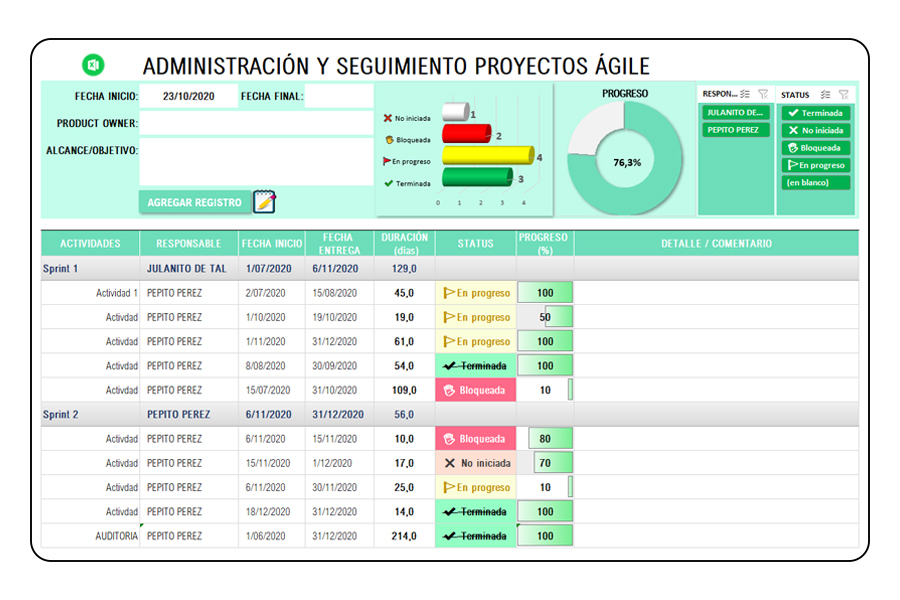900x600 pixels.
Task: Click the white No iniciada chart bar
Action: [x=456, y=112]
